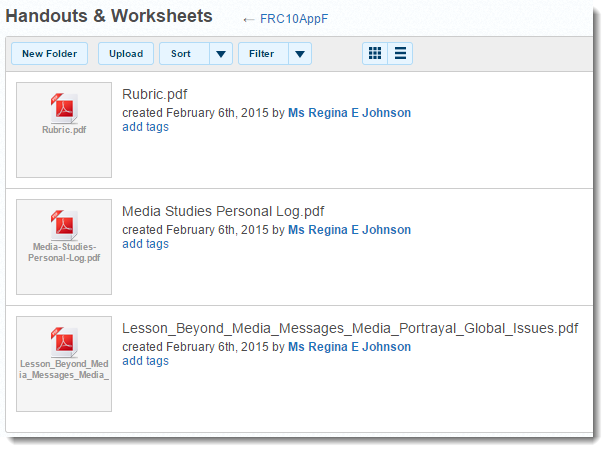The width and height of the screenshot is (608, 452).
Task: Add tags to Lesson_Beyond_Media_Messages file
Action: [145, 361]
